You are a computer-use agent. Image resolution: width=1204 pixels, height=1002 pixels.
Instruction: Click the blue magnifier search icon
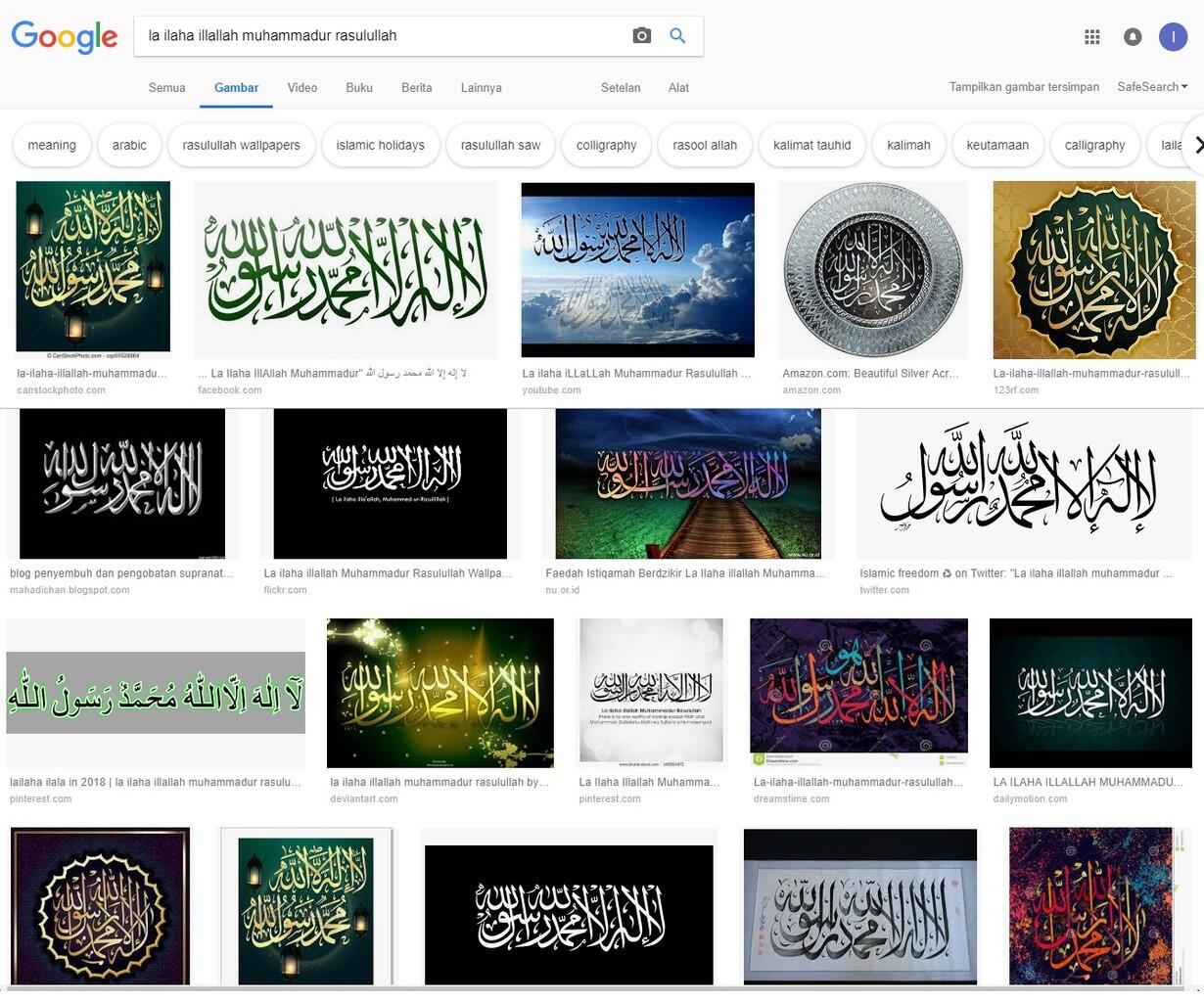[677, 36]
